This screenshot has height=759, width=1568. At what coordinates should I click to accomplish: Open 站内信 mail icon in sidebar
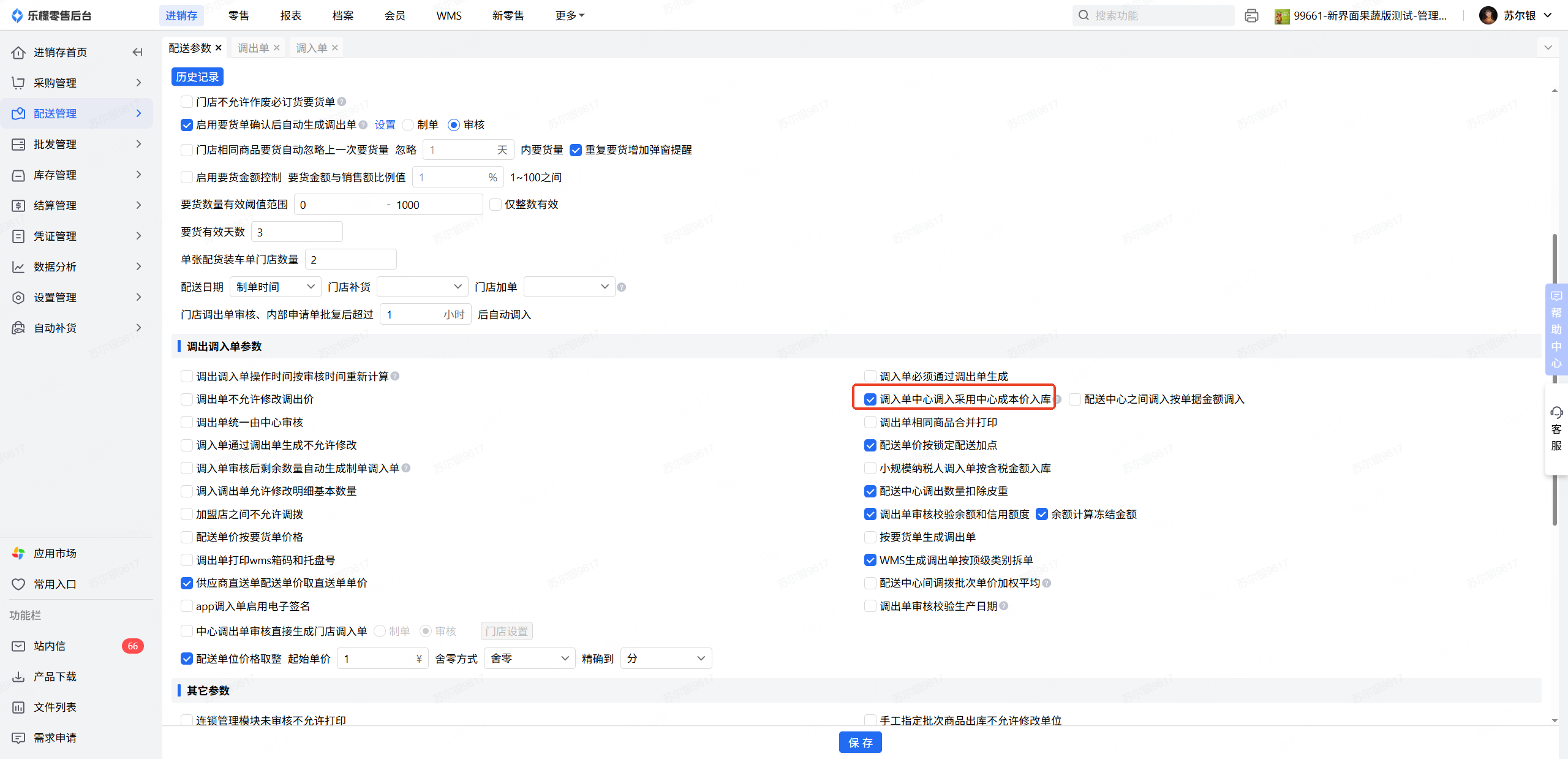(x=18, y=646)
